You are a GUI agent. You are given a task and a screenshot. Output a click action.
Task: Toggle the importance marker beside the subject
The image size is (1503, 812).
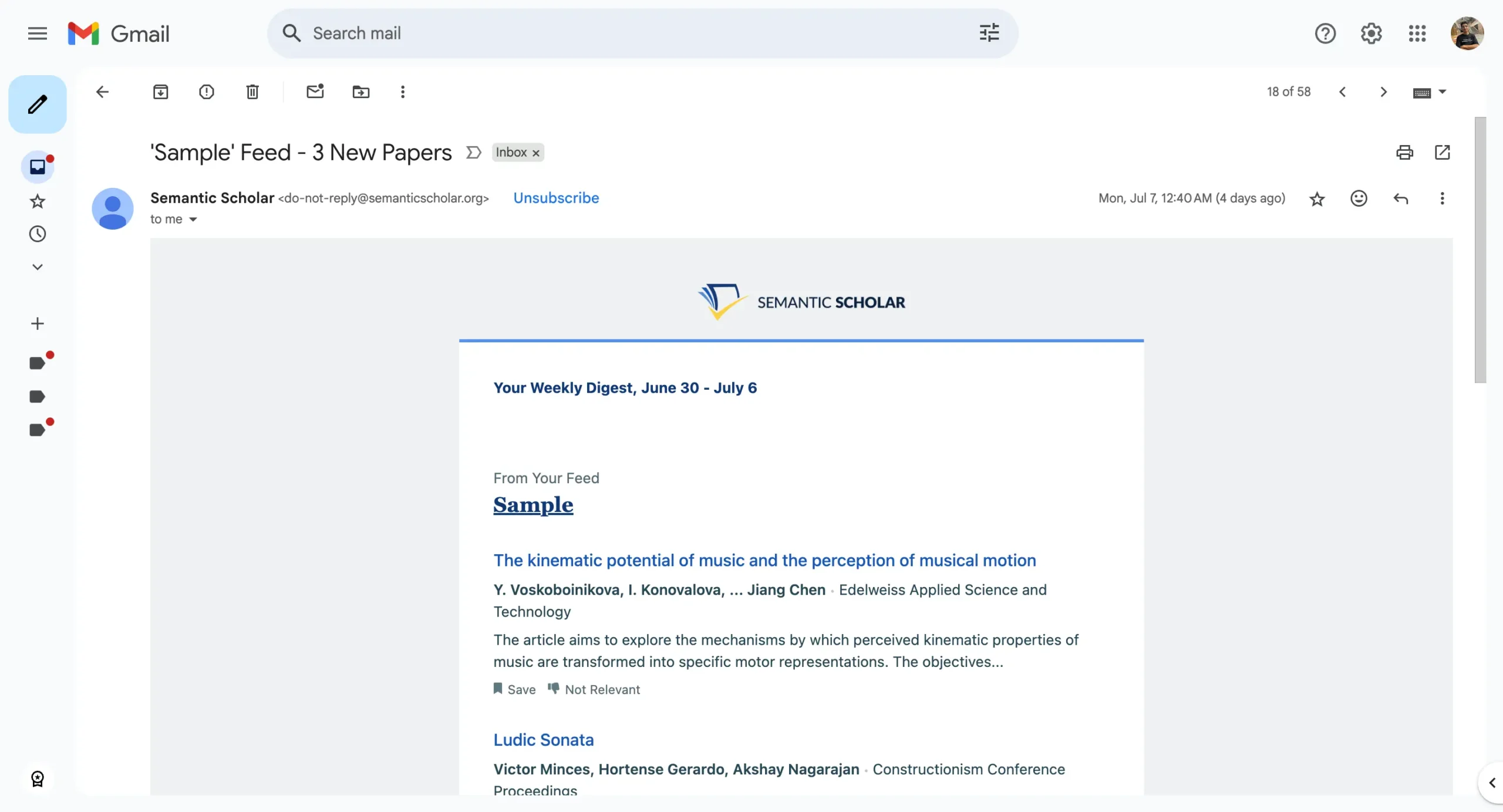point(473,153)
